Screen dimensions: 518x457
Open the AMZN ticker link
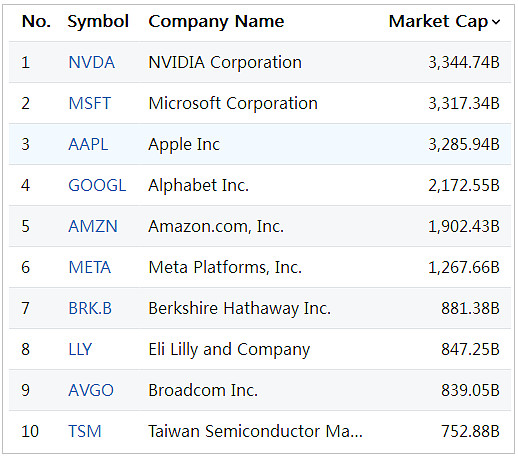click(x=93, y=226)
